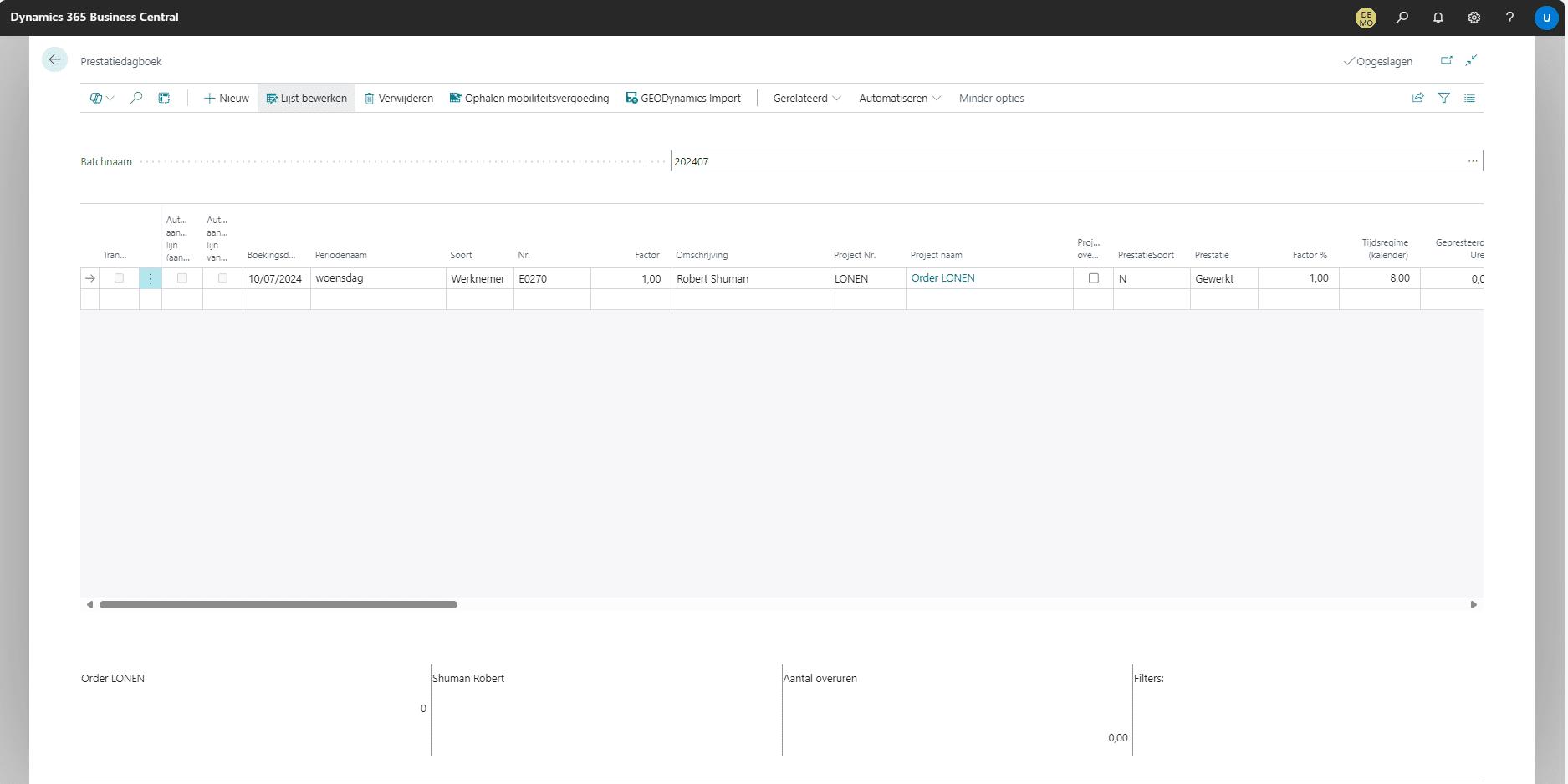The height and width of the screenshot is (784, 1568).
Task: Click the 8,00 Tijdsregime cell
Action: [x=1380, y=278]
